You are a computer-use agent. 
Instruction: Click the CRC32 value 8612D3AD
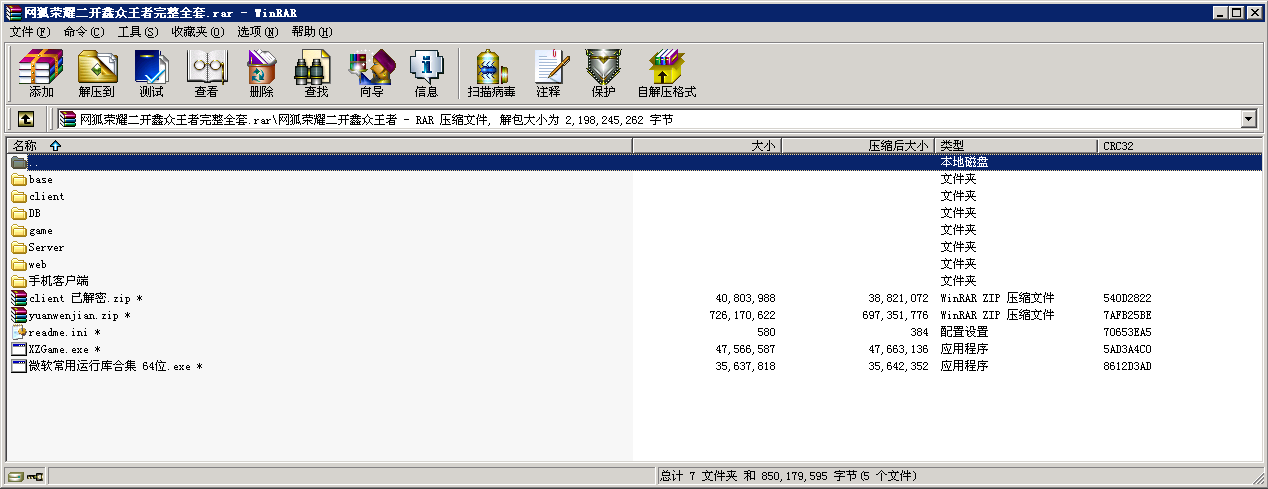(1127, 367)
